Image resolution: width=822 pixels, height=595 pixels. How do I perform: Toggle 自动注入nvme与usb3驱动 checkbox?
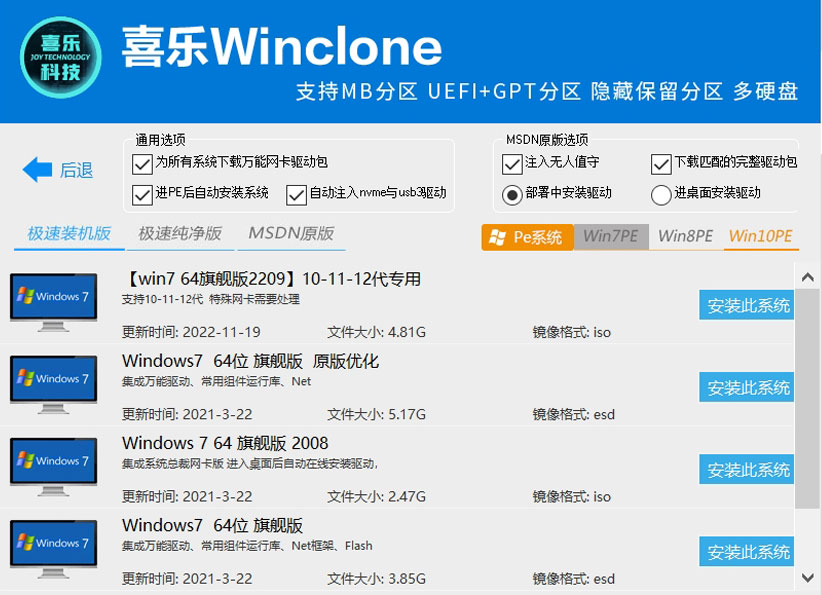tap(296, 194)
